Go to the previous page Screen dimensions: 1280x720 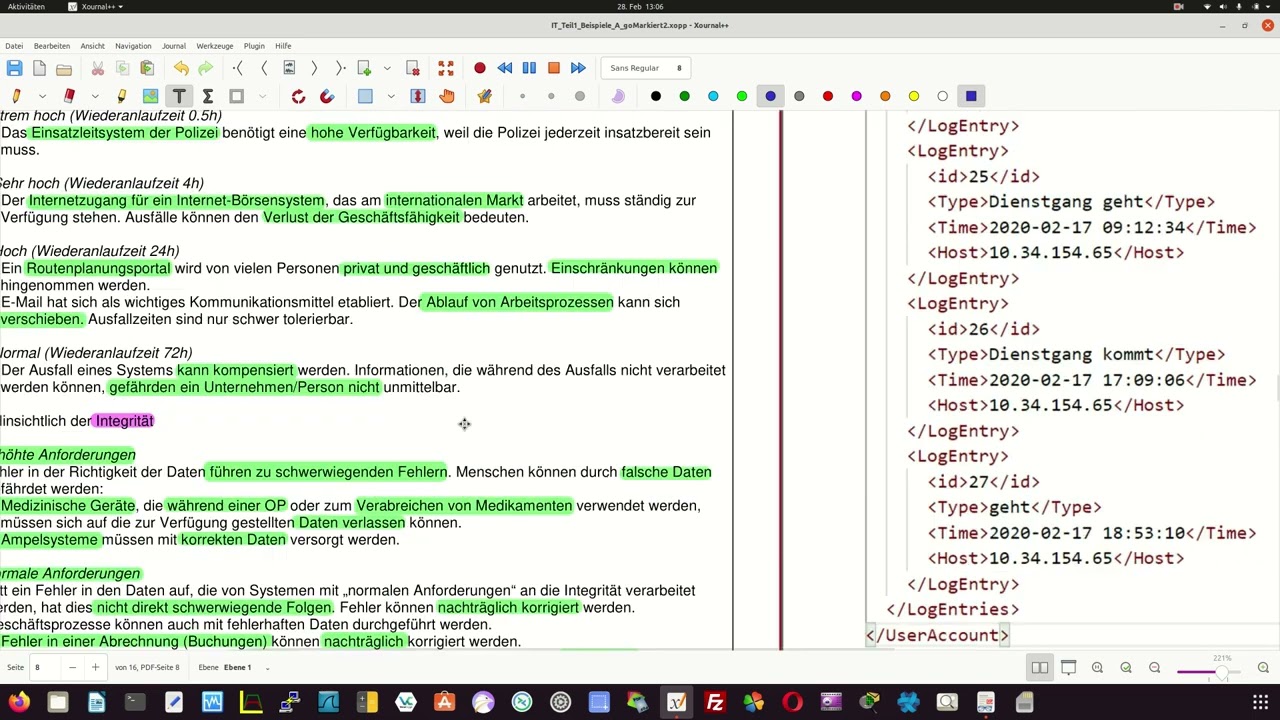263,68
